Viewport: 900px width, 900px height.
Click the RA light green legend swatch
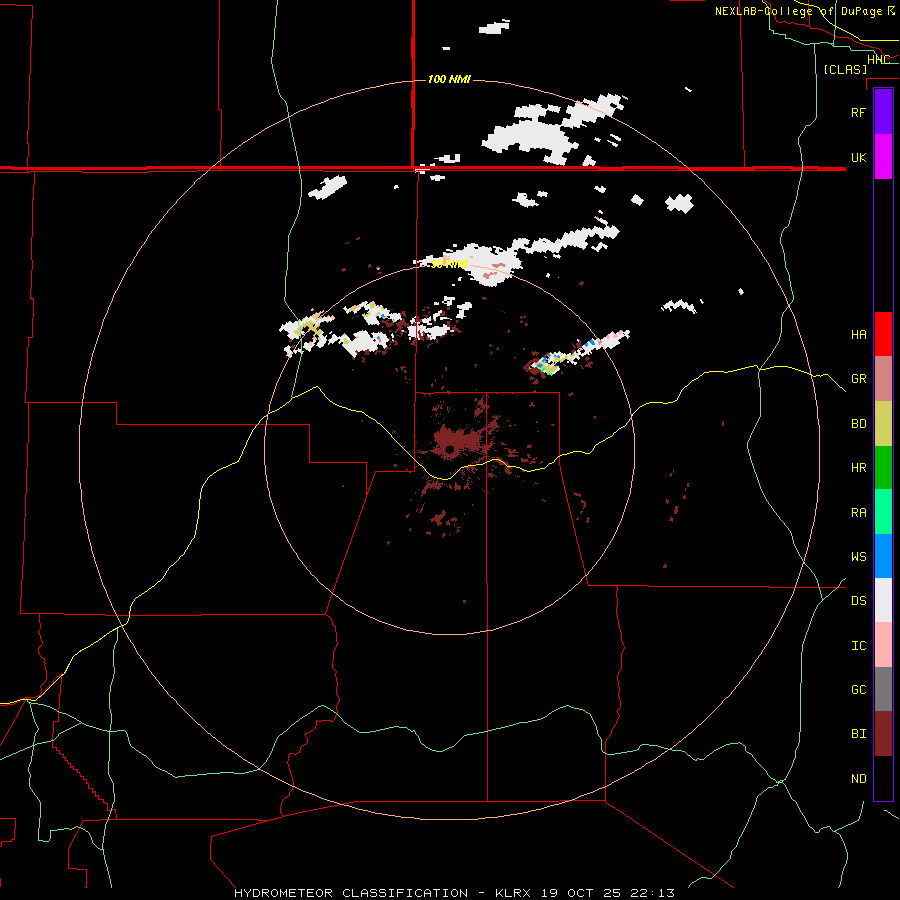[x=883, y=512]
